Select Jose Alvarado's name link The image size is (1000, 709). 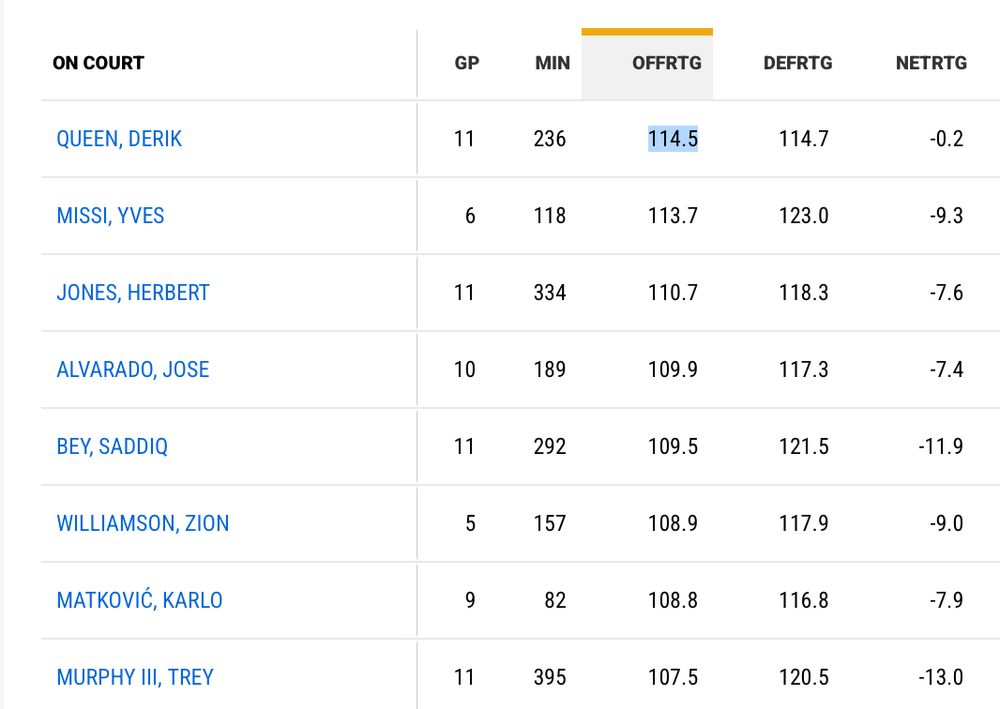point(133,370)
